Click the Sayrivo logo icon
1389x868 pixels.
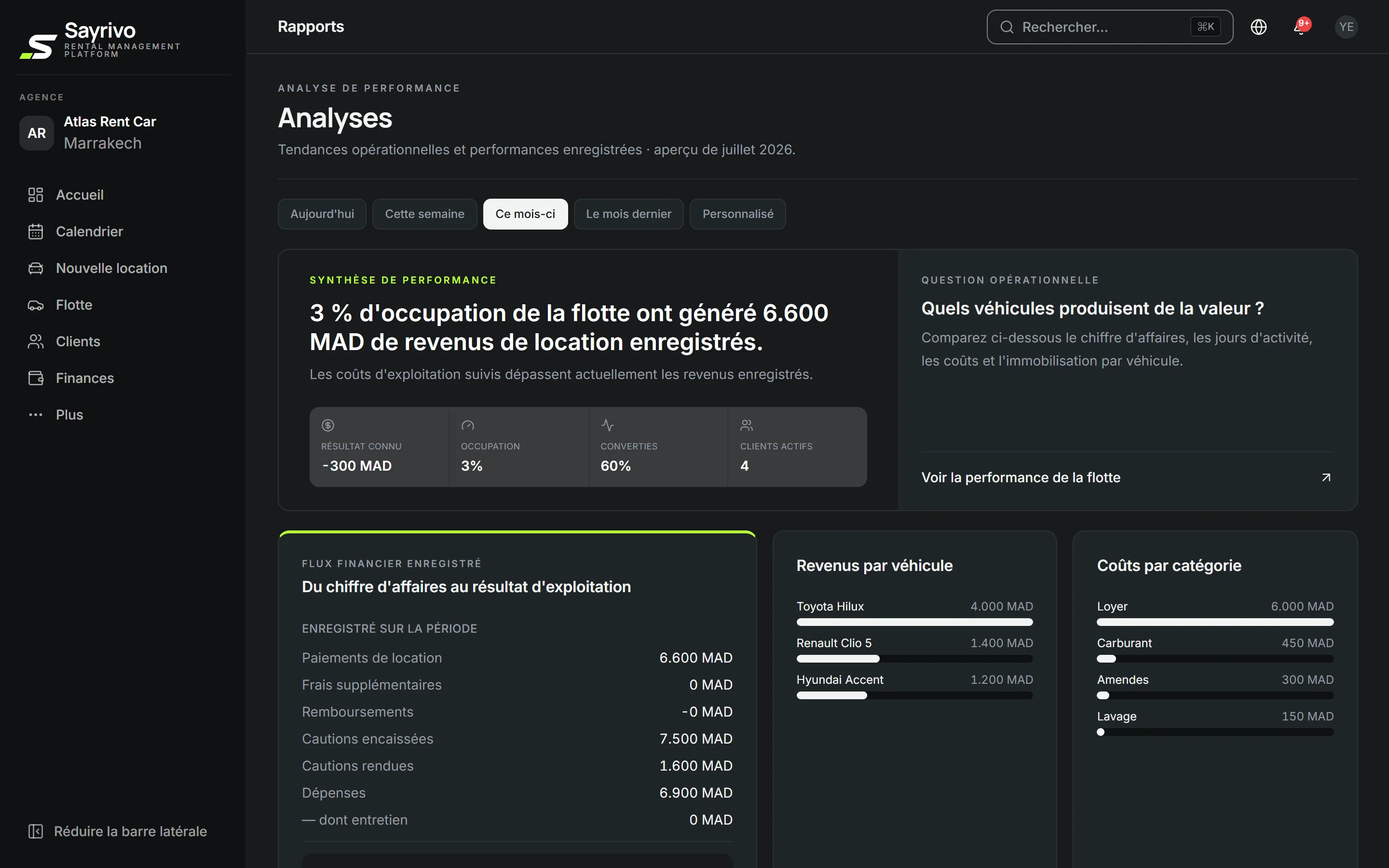(x=39, y=46)
